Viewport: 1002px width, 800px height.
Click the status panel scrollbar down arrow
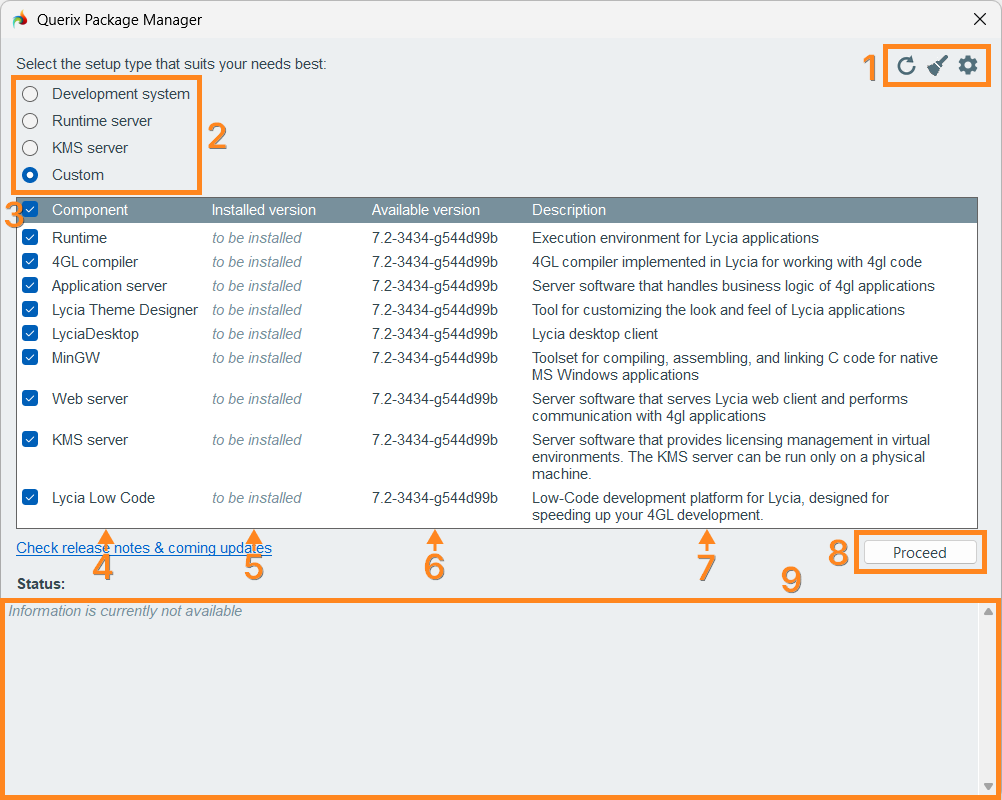click(x=988, y=786)
